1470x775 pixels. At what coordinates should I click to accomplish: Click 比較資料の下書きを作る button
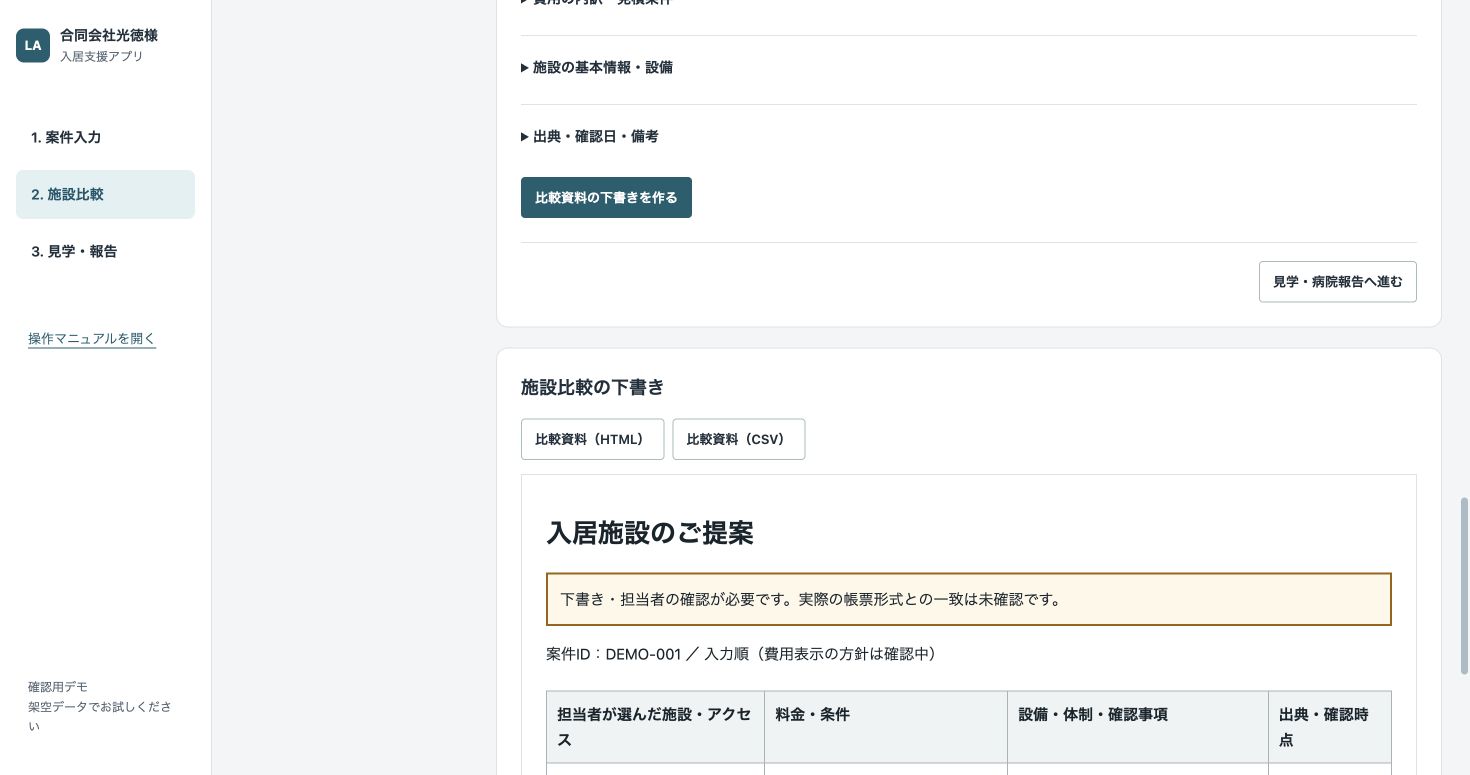tap(606, 198)
